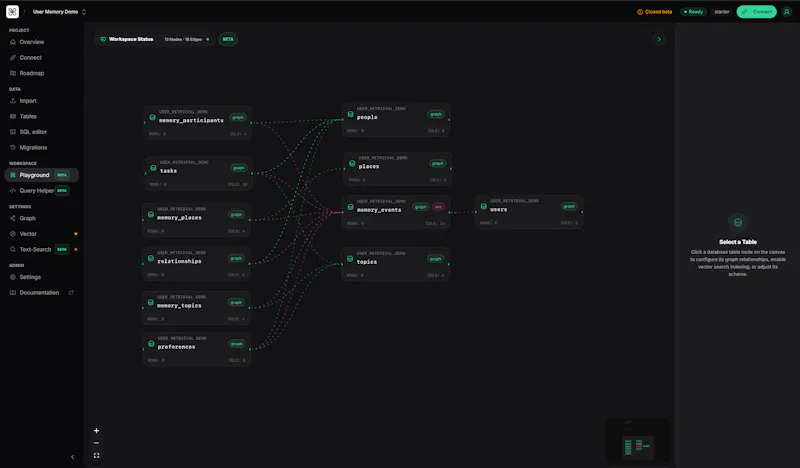
Task: Open the Migrations page
Action: (33, 147)
